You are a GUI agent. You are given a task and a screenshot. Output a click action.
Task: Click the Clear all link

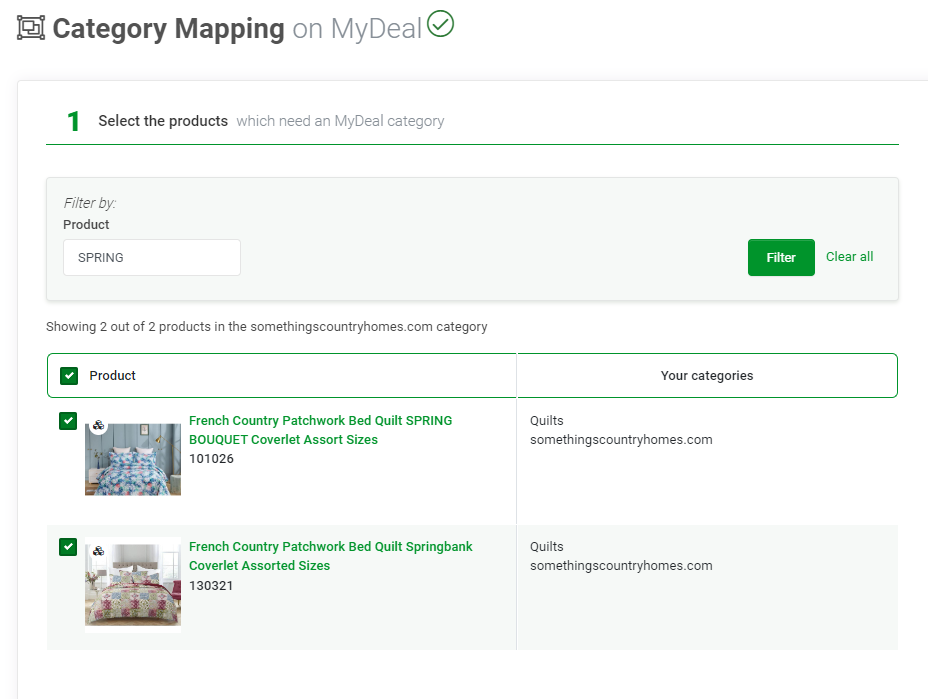tap(849, 257)
